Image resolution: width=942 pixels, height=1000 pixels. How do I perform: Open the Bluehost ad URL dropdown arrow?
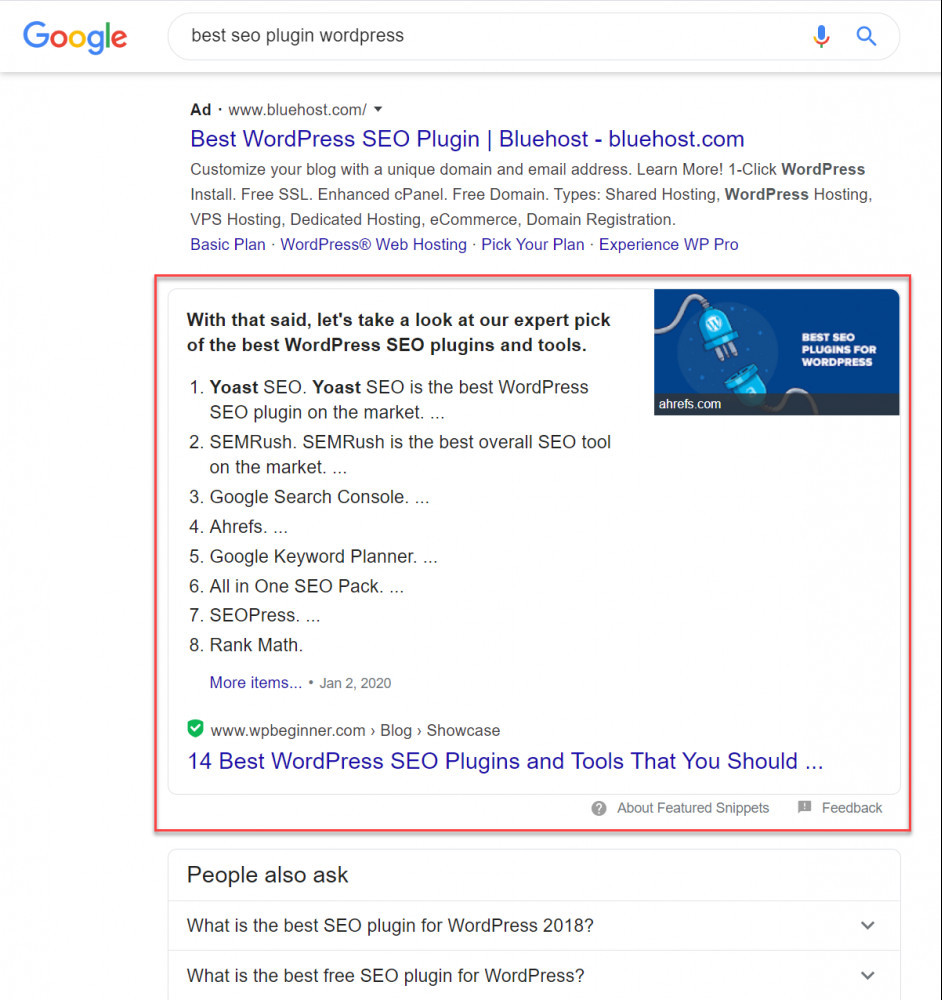click(378, 110)
